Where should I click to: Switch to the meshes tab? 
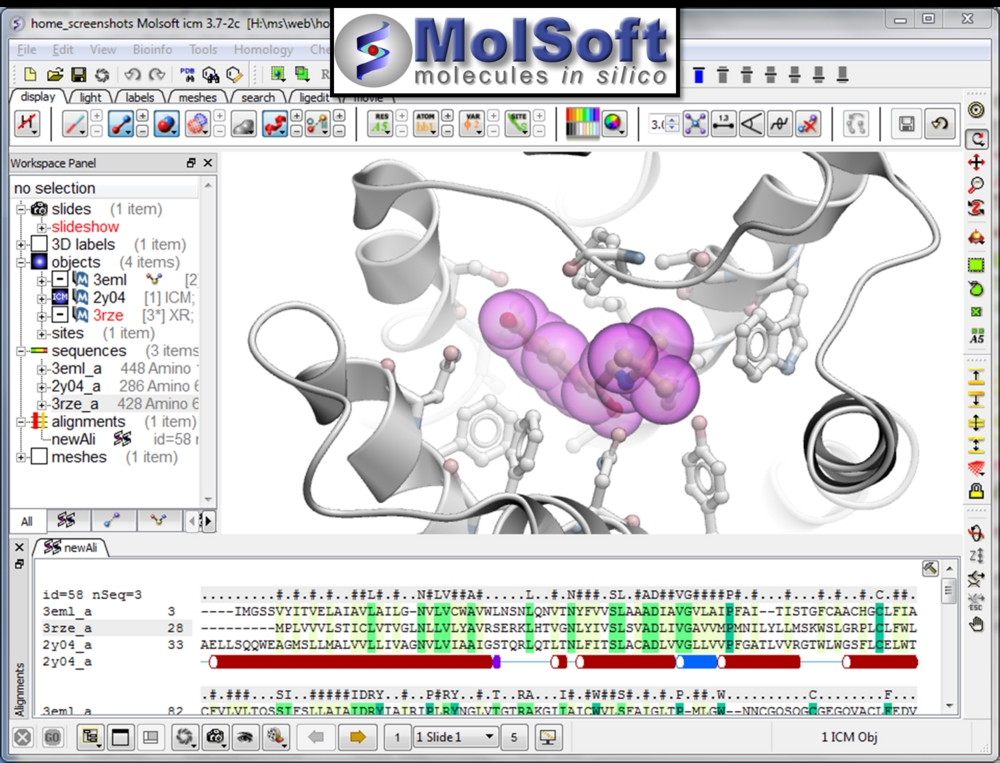pos(197,98)
